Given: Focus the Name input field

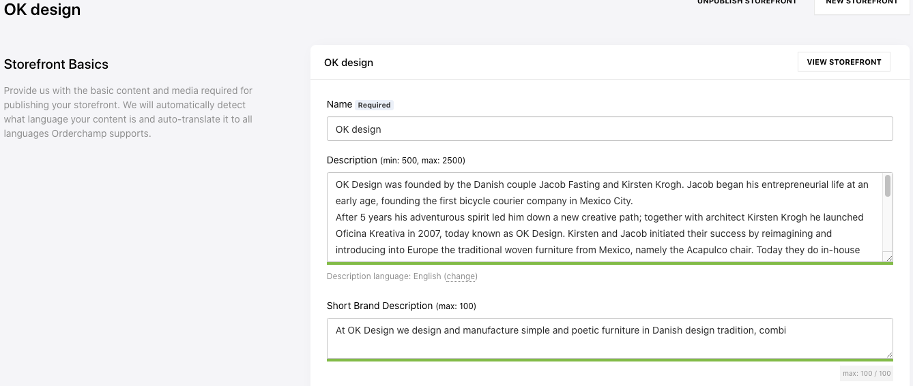Looking at the screenshot, I should pos(609,129).
